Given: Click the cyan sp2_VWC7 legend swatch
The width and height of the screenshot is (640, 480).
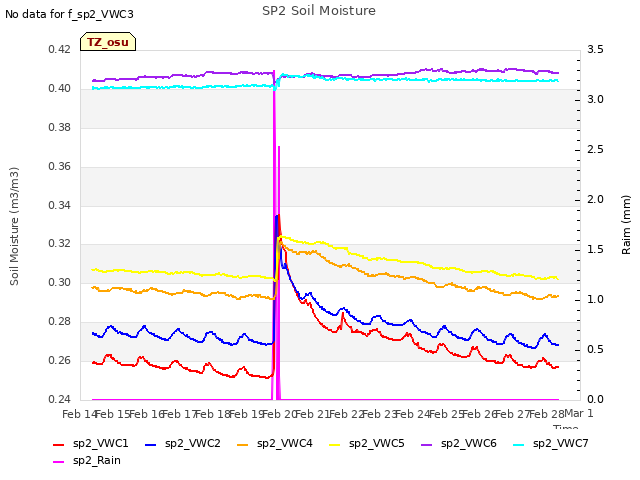Looking at the screenshot, I should pyautogui.click(x=519, y=444).
